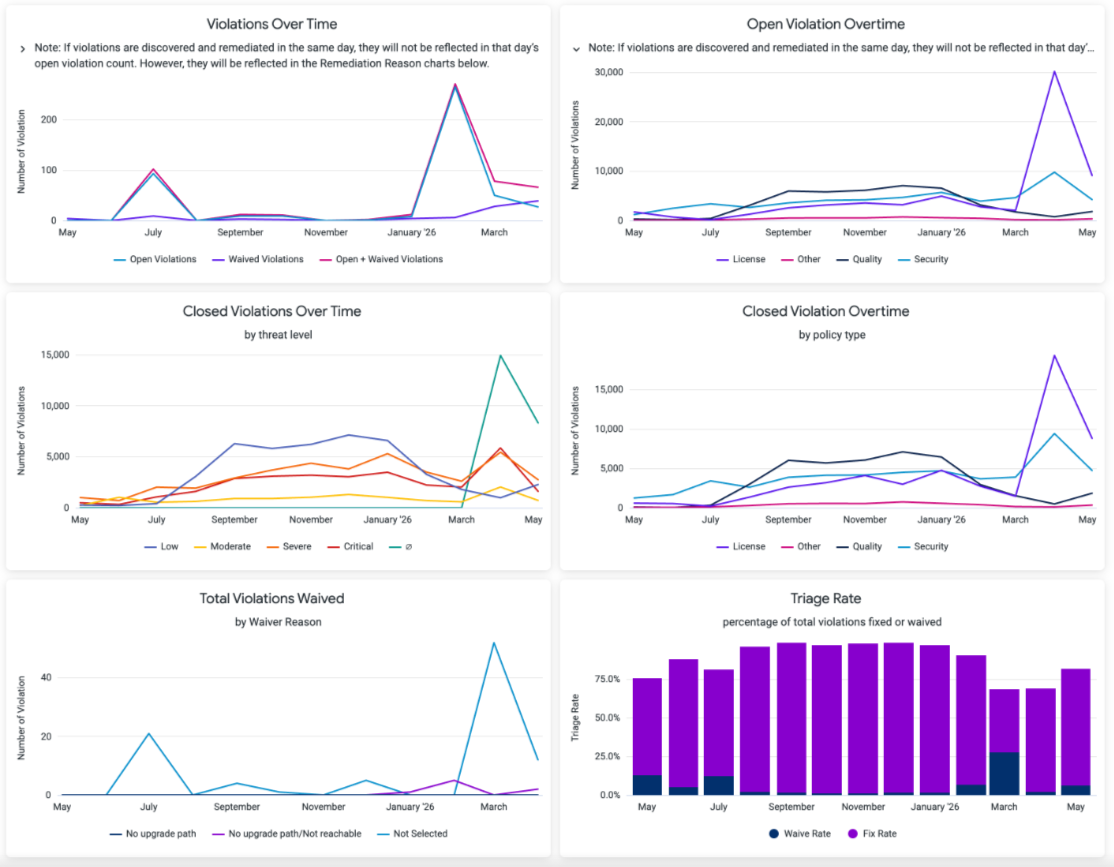Screen dimensions: 1114x867
Task: Toggle Waived Violations legend entry
Action: click(x=258, y=259)
